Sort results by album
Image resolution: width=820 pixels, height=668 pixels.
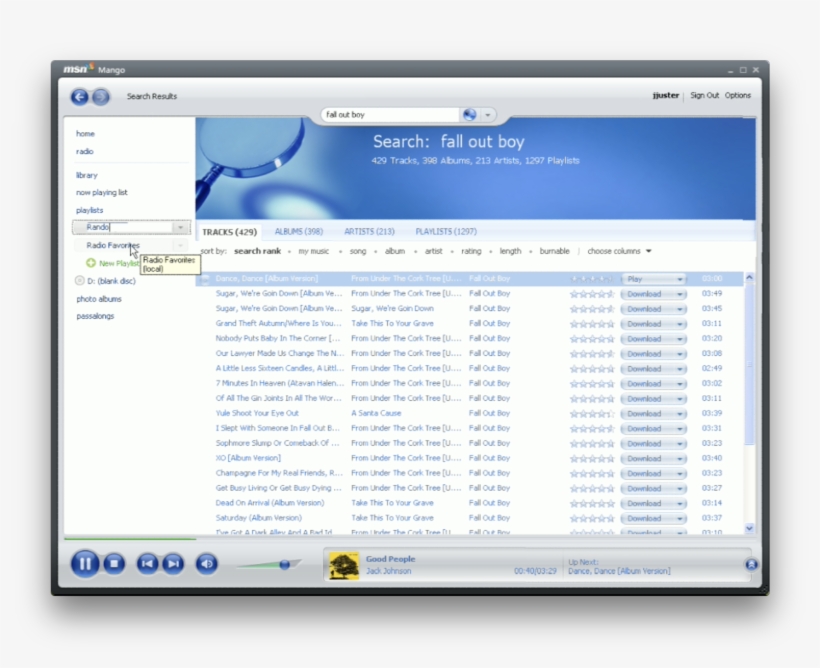pos(395,252)
